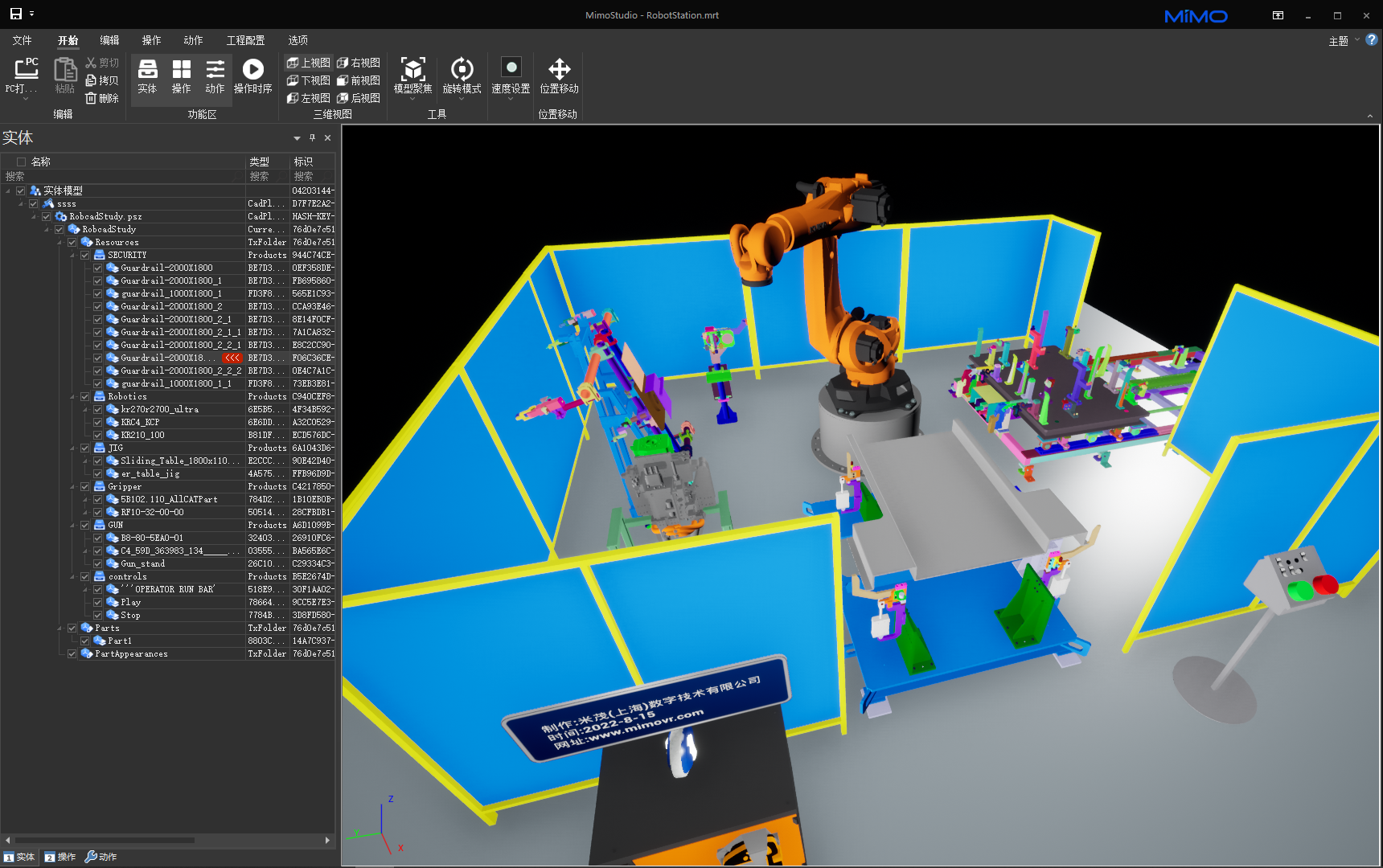Open the 工程配置 menu tab
1383x868 pixels.
(245, 40)
